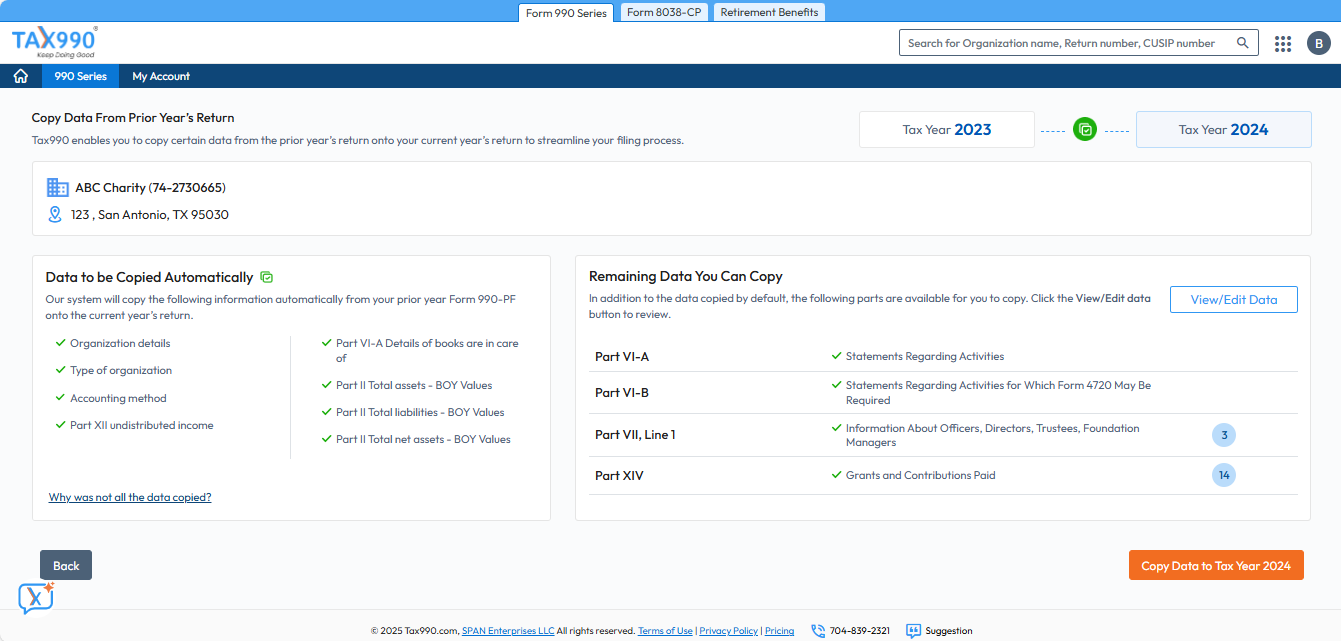Click the location pin icon by address
1341x641 pixels.
[x=55, y=214]
